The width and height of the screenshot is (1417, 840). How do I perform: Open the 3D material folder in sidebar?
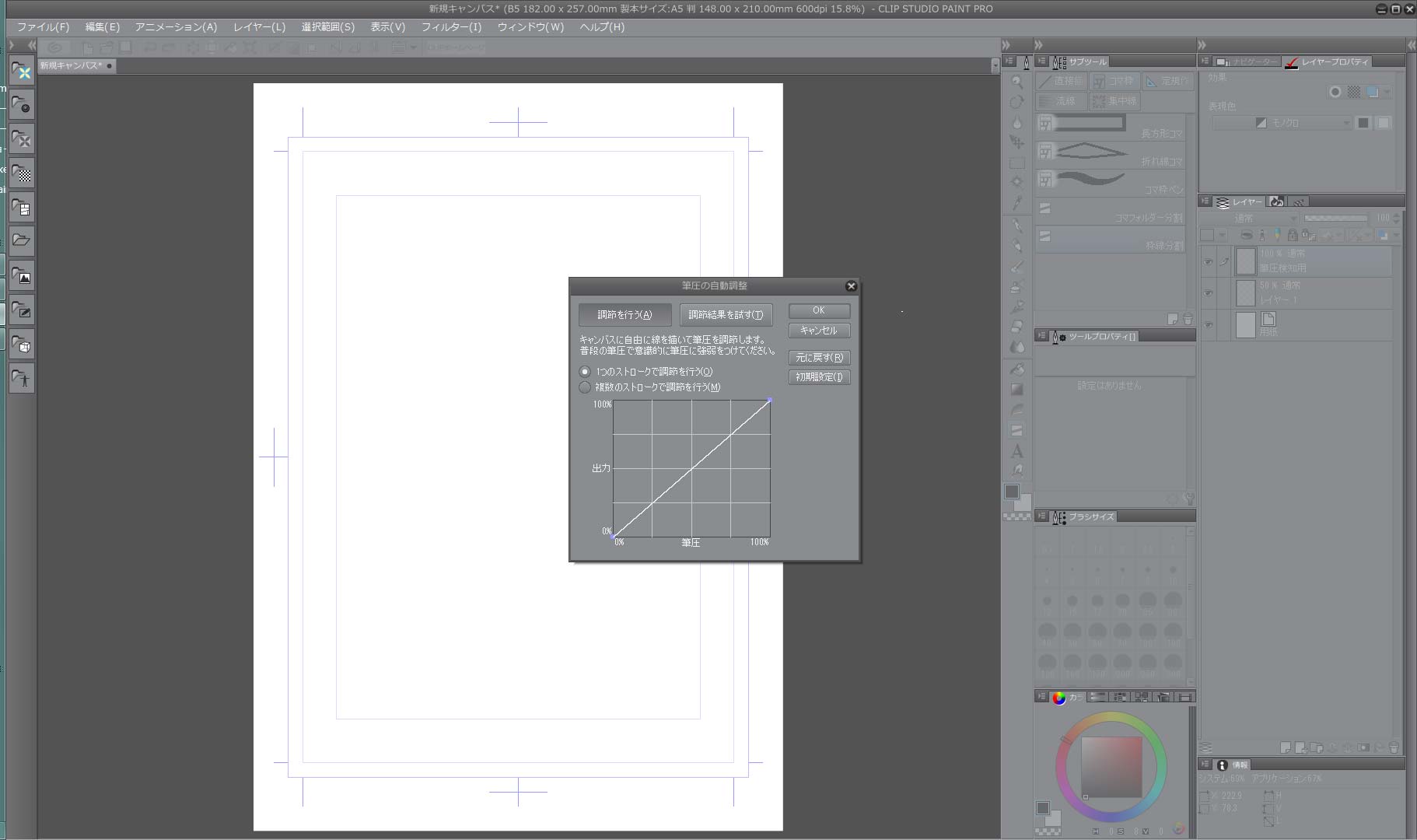pos(22,345)
